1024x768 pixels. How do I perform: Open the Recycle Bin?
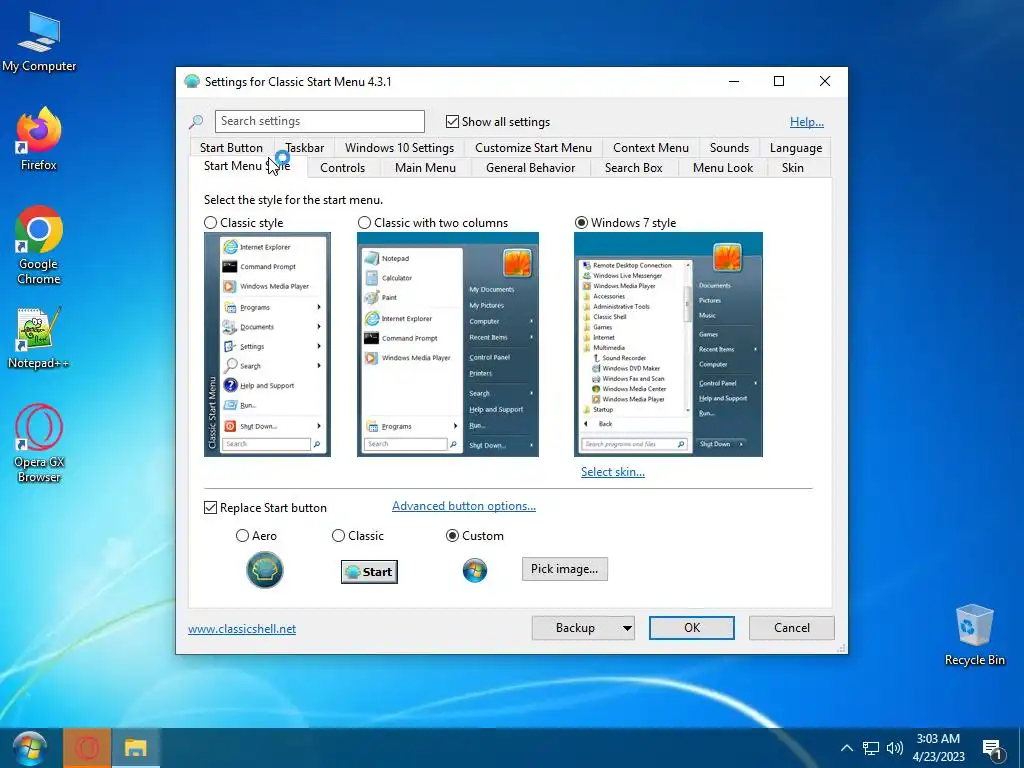point(974,635)
